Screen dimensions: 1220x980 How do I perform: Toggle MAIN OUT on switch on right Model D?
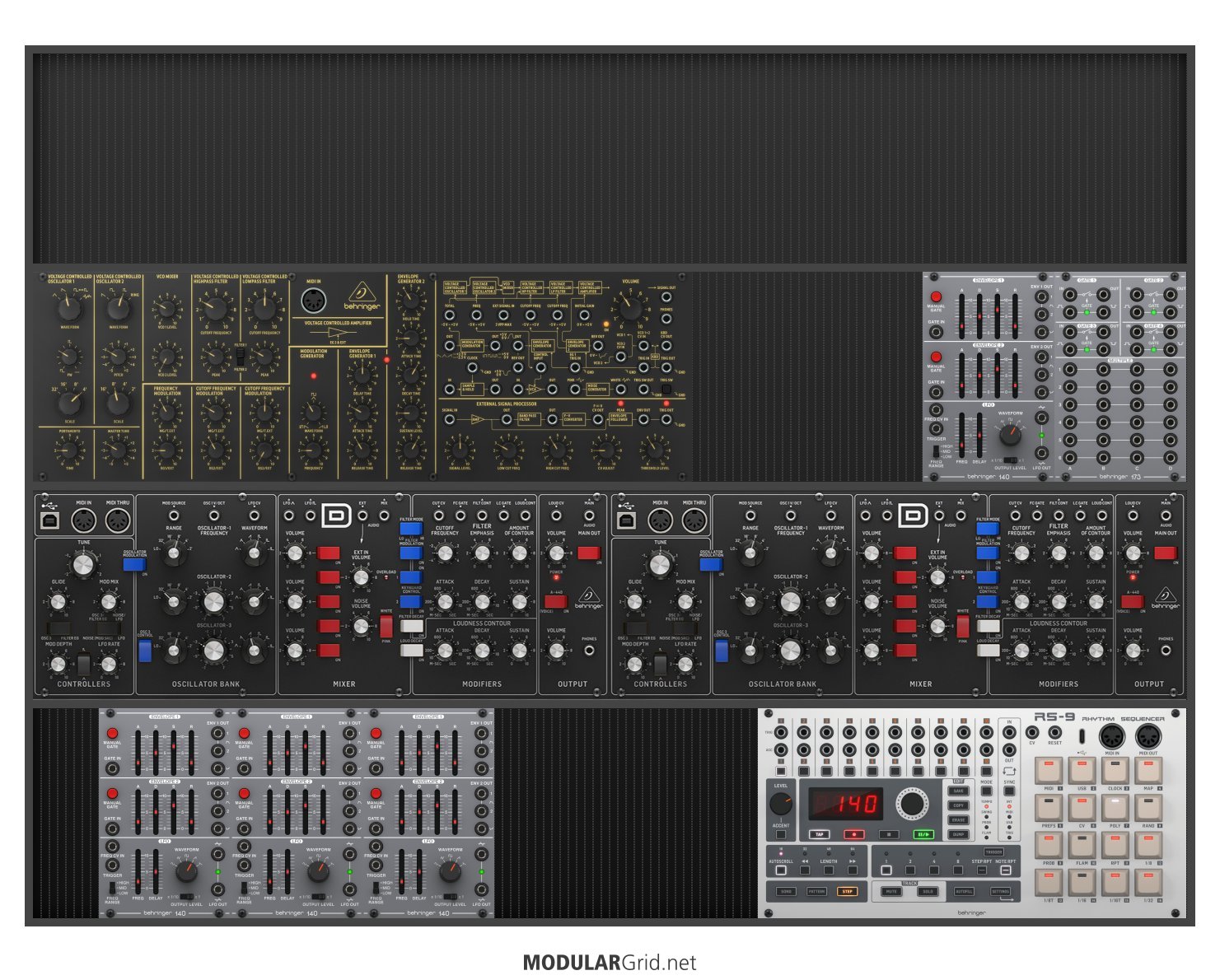[1166, 553]
